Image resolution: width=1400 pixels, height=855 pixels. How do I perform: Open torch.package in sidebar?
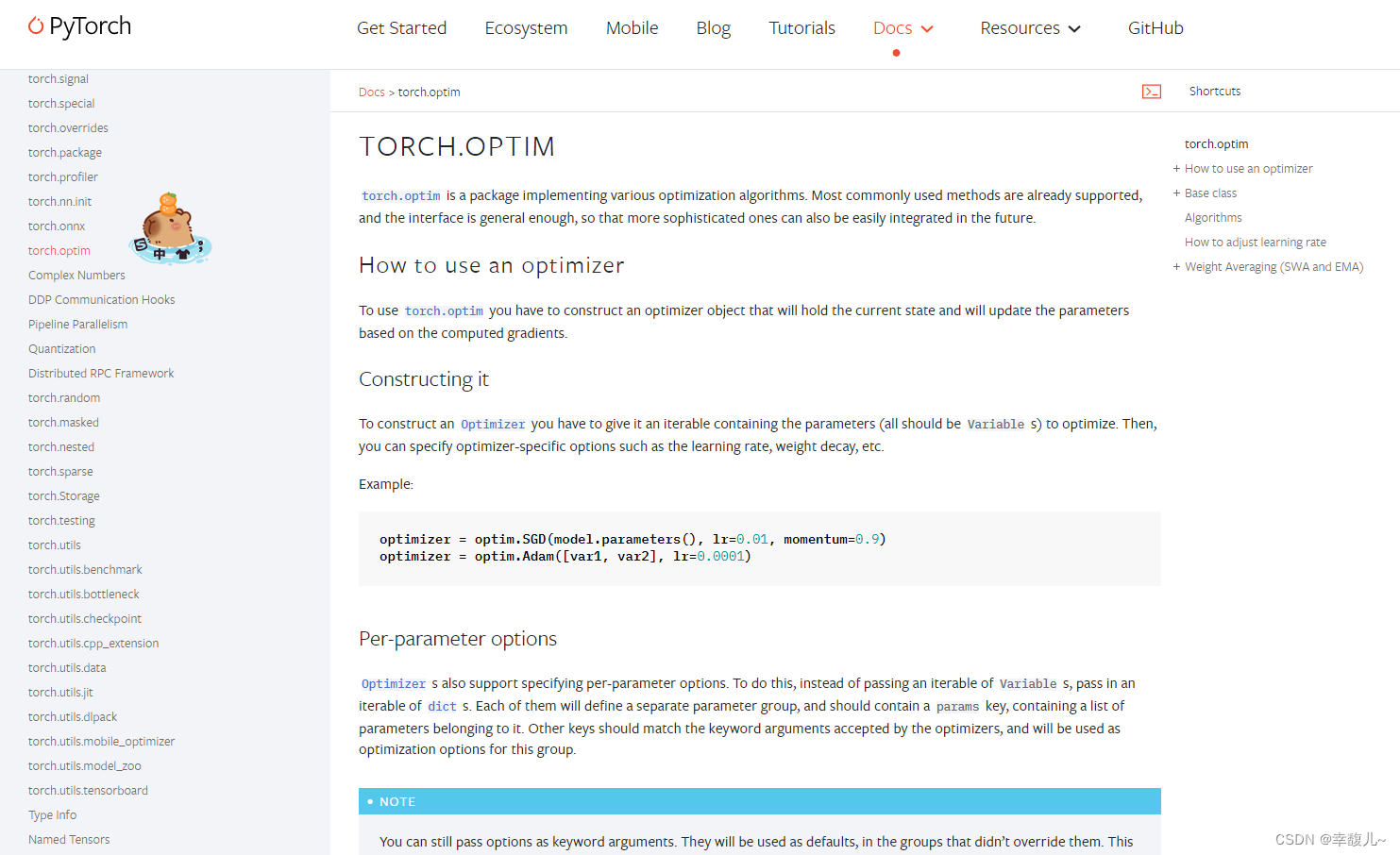coord(65,153)
